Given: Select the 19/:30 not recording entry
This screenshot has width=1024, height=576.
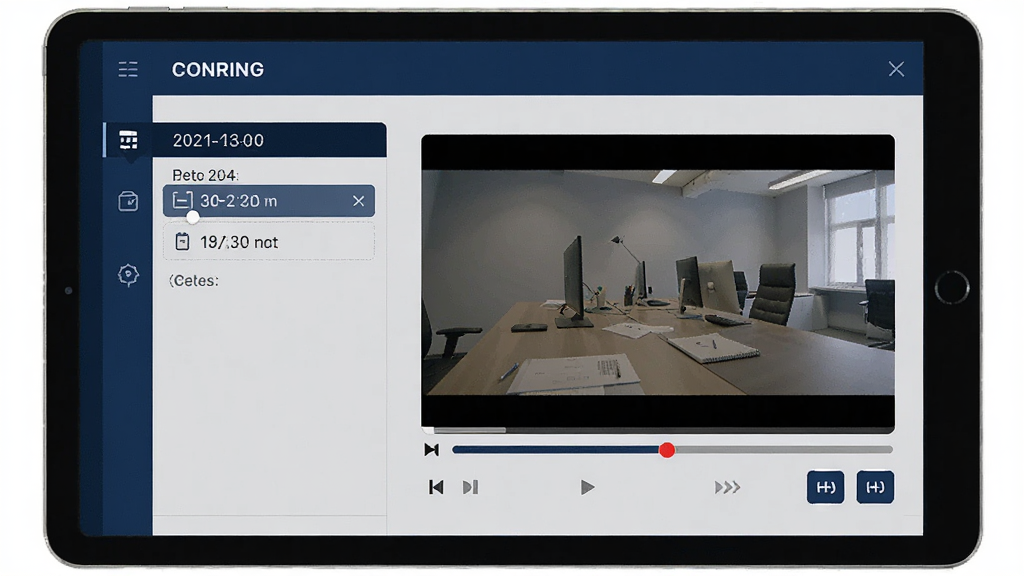Looking at the screenshot, I should click(268, 242).
